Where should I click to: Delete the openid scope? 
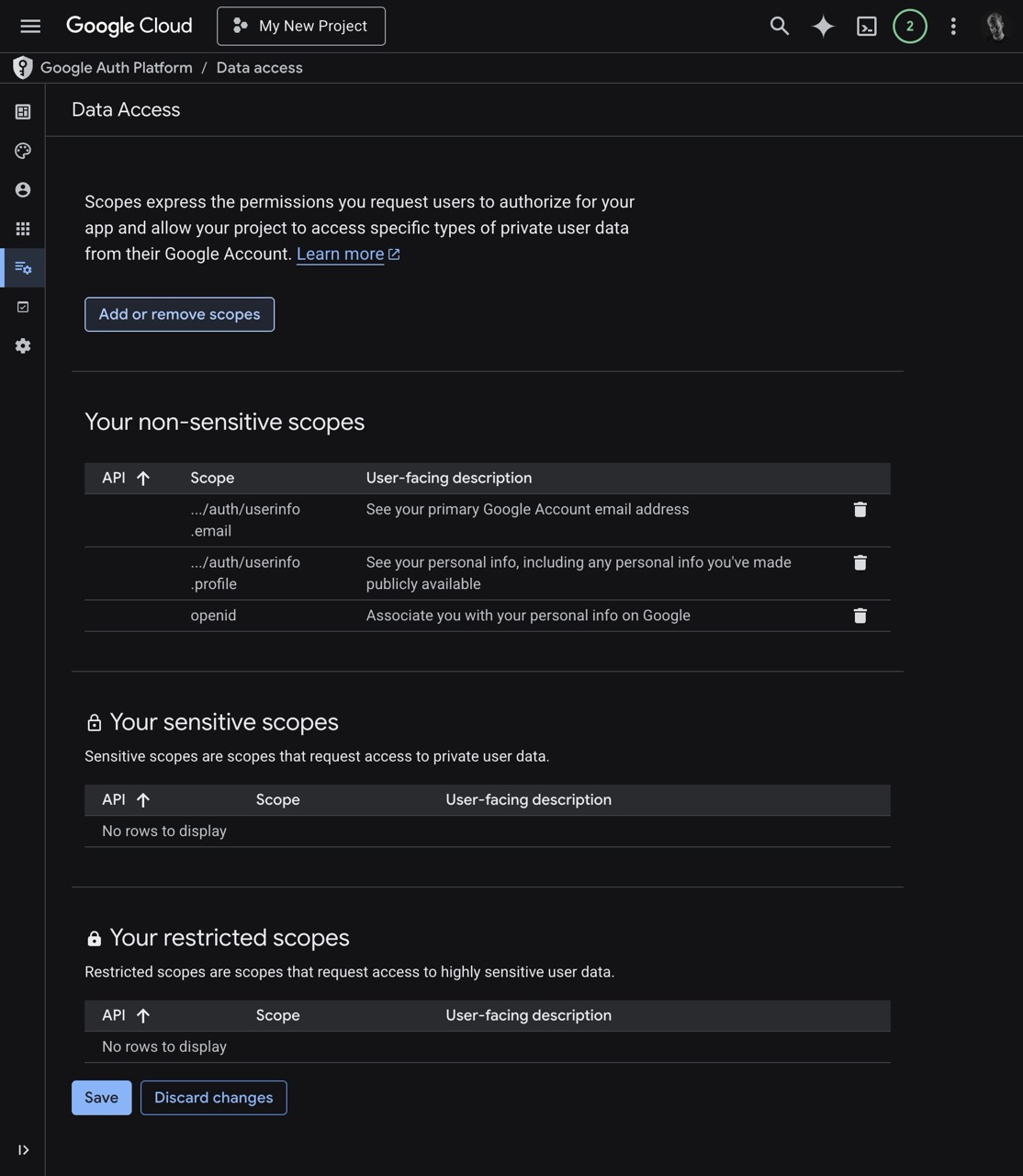click(860, 616)
